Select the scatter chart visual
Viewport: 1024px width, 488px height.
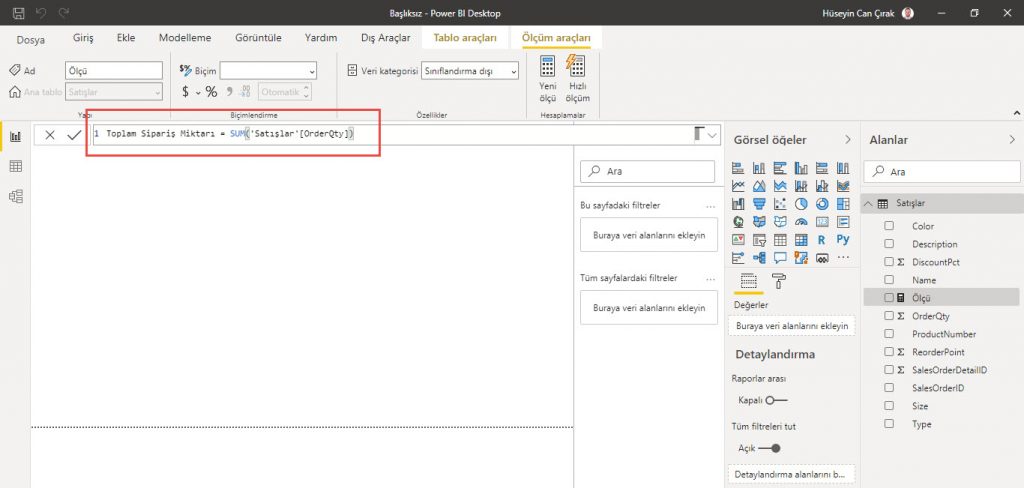[780, 204]
